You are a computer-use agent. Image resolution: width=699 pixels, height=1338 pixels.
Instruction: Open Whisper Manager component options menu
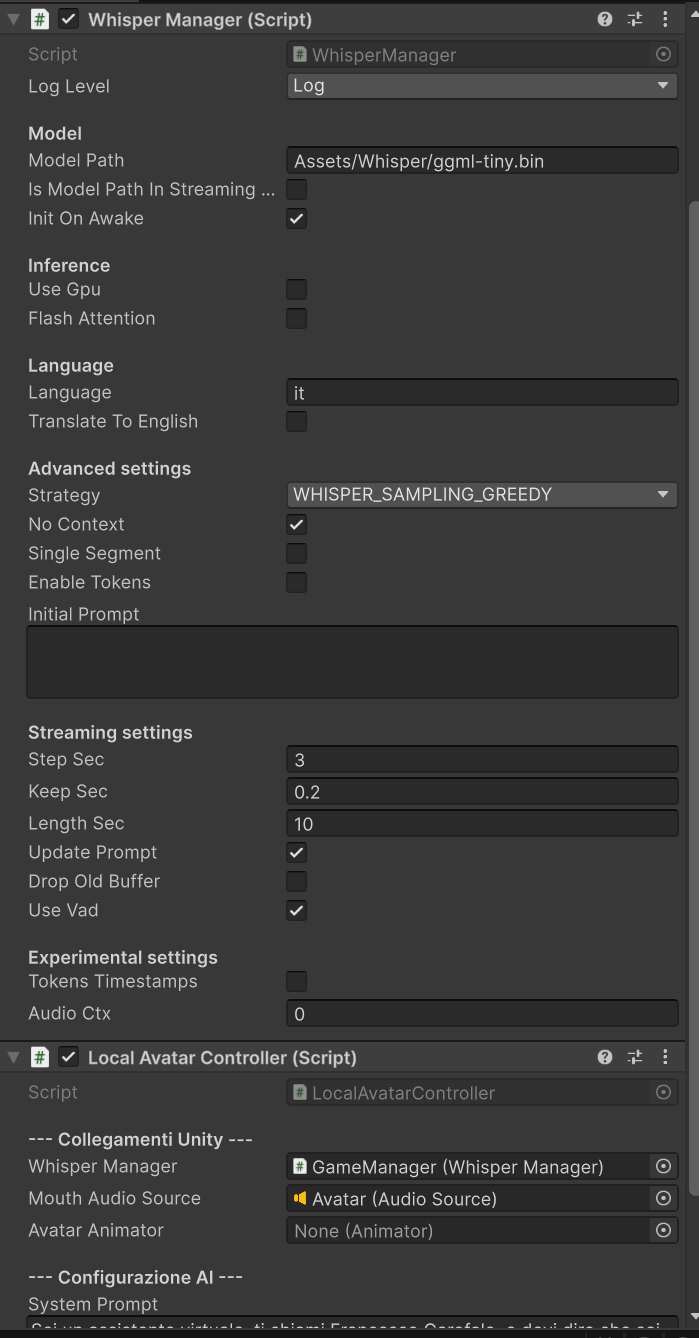(x=665, y=19)
